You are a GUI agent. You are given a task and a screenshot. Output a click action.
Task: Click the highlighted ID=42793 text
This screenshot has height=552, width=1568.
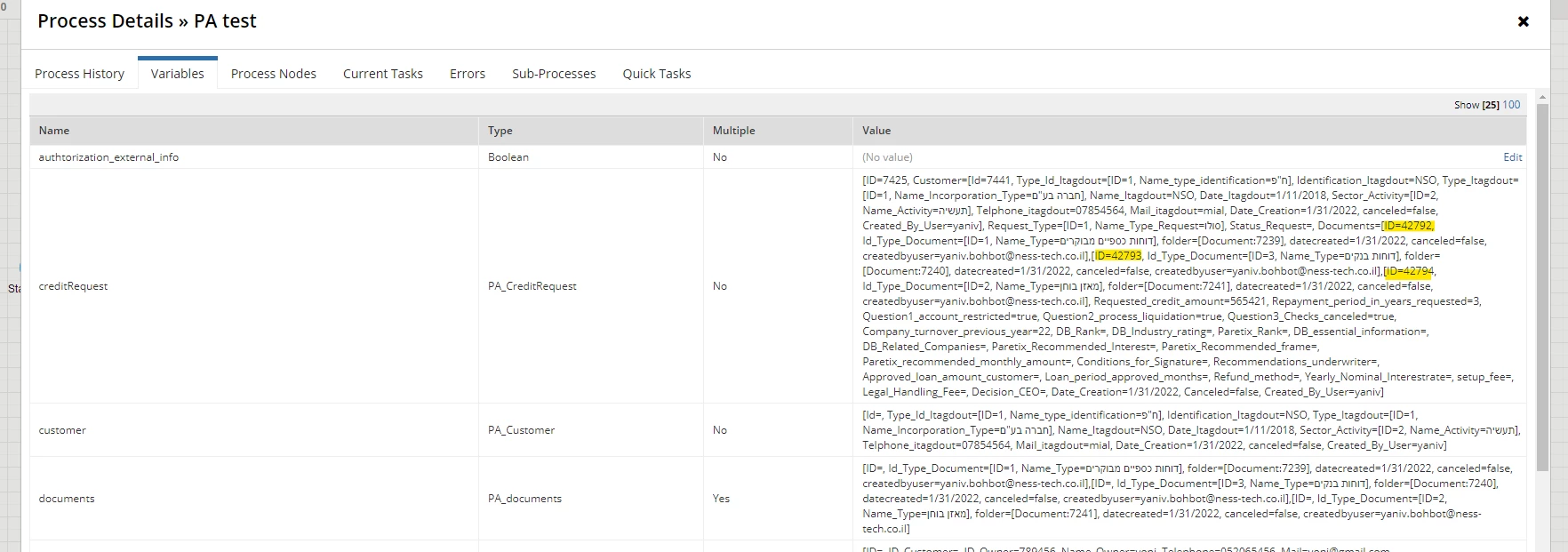[1117, 256]
